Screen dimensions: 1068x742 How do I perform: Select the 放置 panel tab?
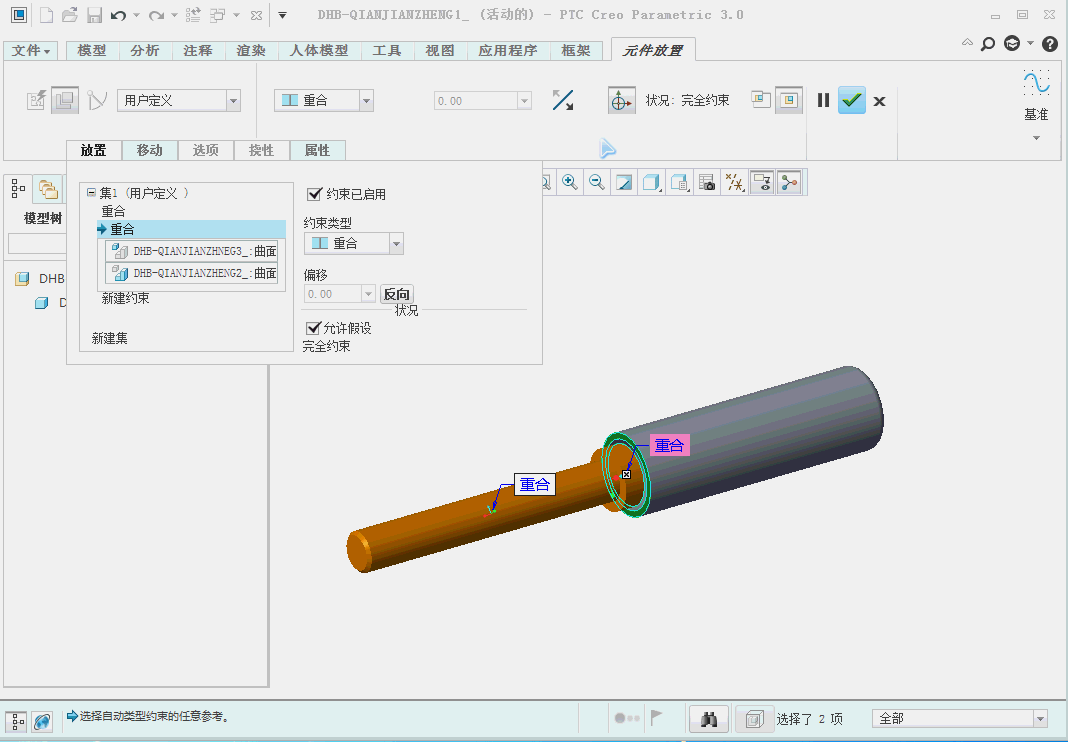tap(93, 150)
